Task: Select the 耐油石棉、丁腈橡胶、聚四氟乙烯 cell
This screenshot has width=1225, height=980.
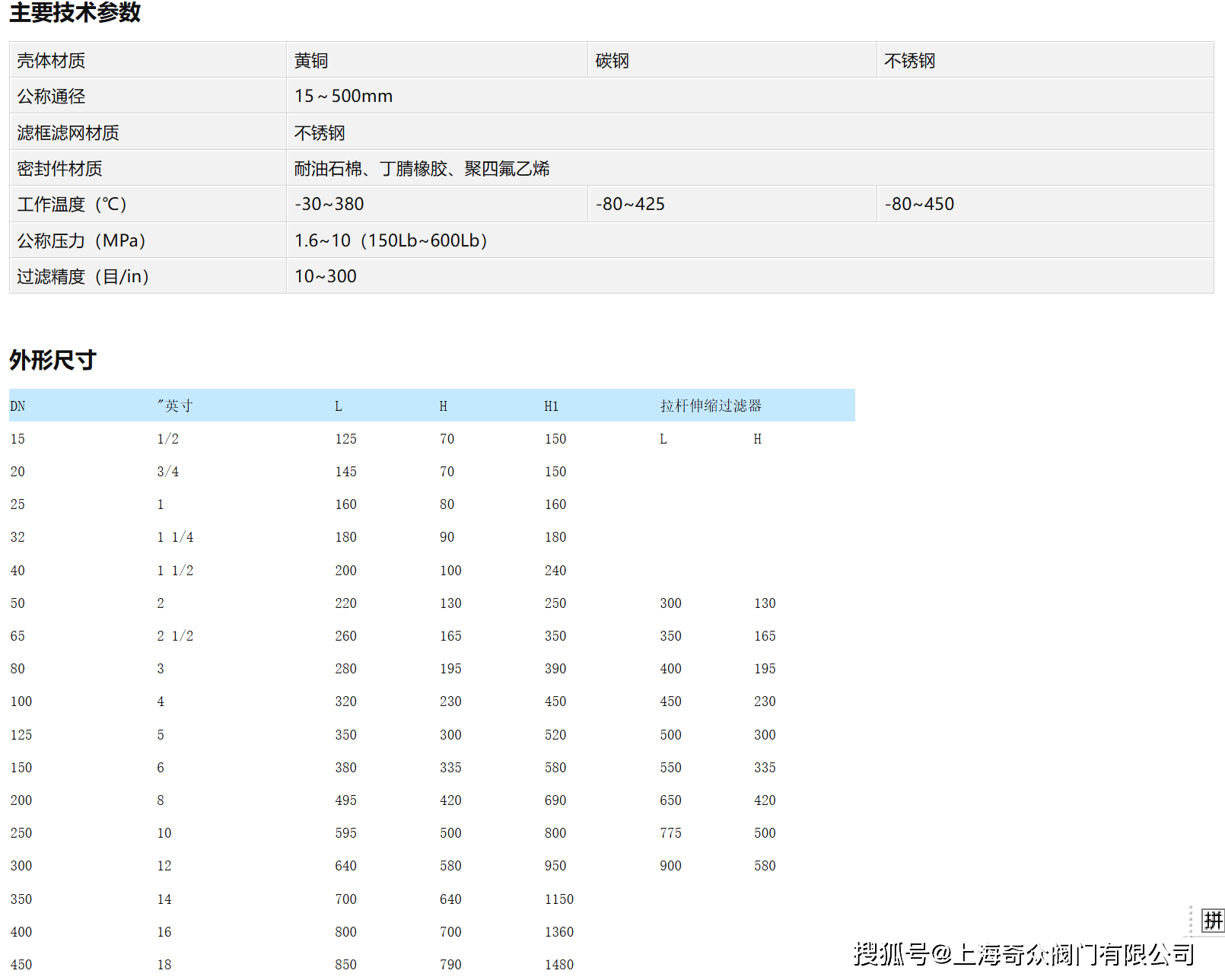Action: (422, 168)
